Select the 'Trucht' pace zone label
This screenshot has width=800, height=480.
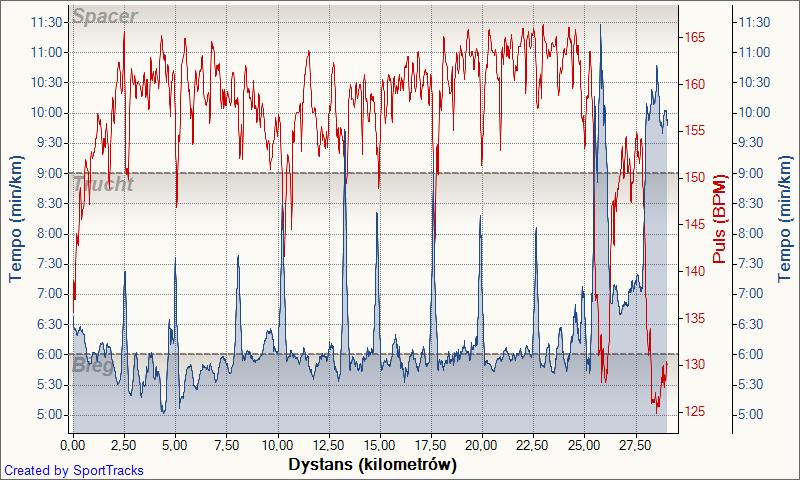(x=102, y=184)
